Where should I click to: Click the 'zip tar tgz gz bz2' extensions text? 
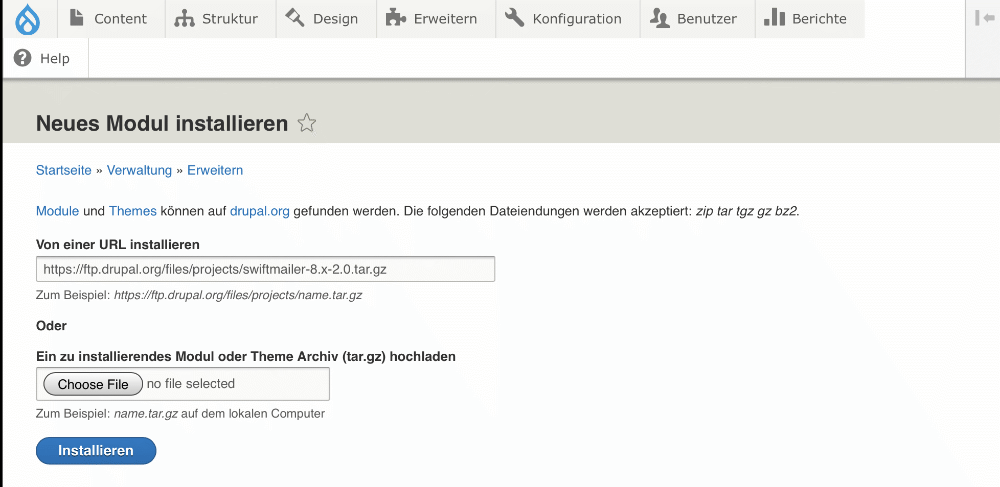[x=747, y=211]
